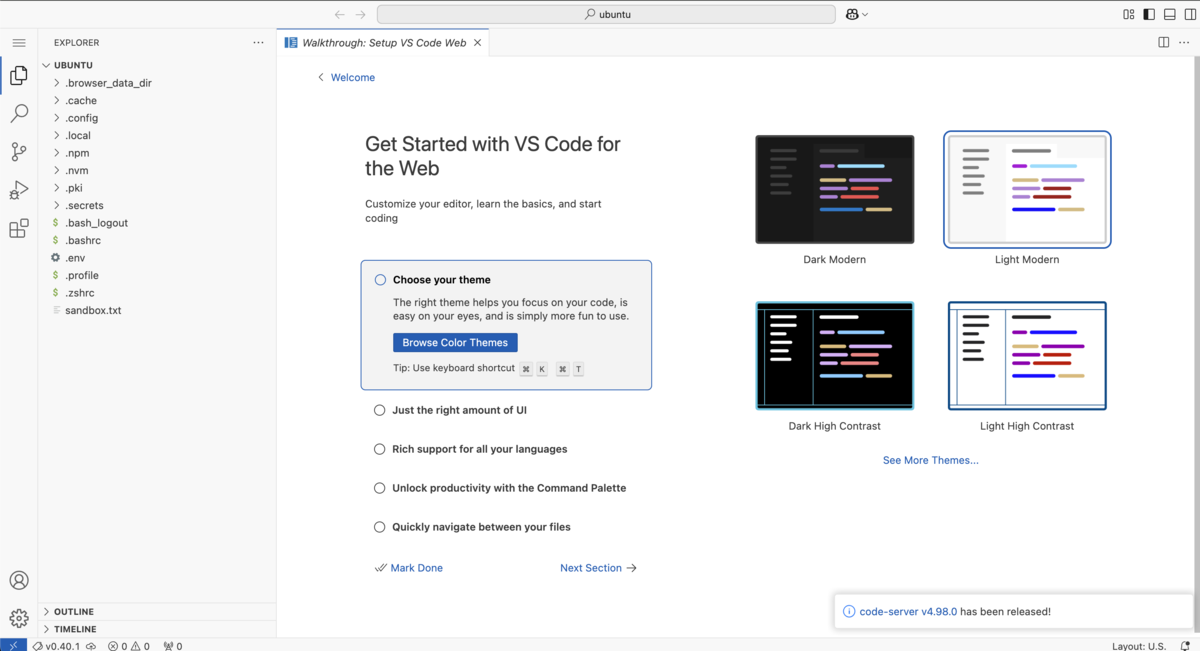Expand the .nvm folder
The height and width of the screenshot is (651, 1200).
pos(57,170)
